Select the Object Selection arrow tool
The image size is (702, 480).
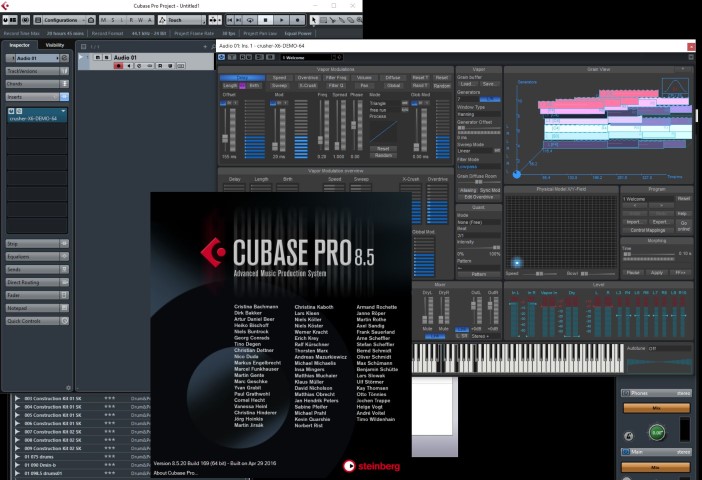click(313, 20)
